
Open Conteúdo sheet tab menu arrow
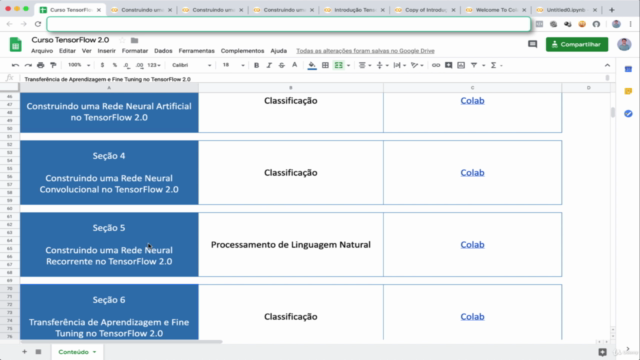click(x=94, y=352)
